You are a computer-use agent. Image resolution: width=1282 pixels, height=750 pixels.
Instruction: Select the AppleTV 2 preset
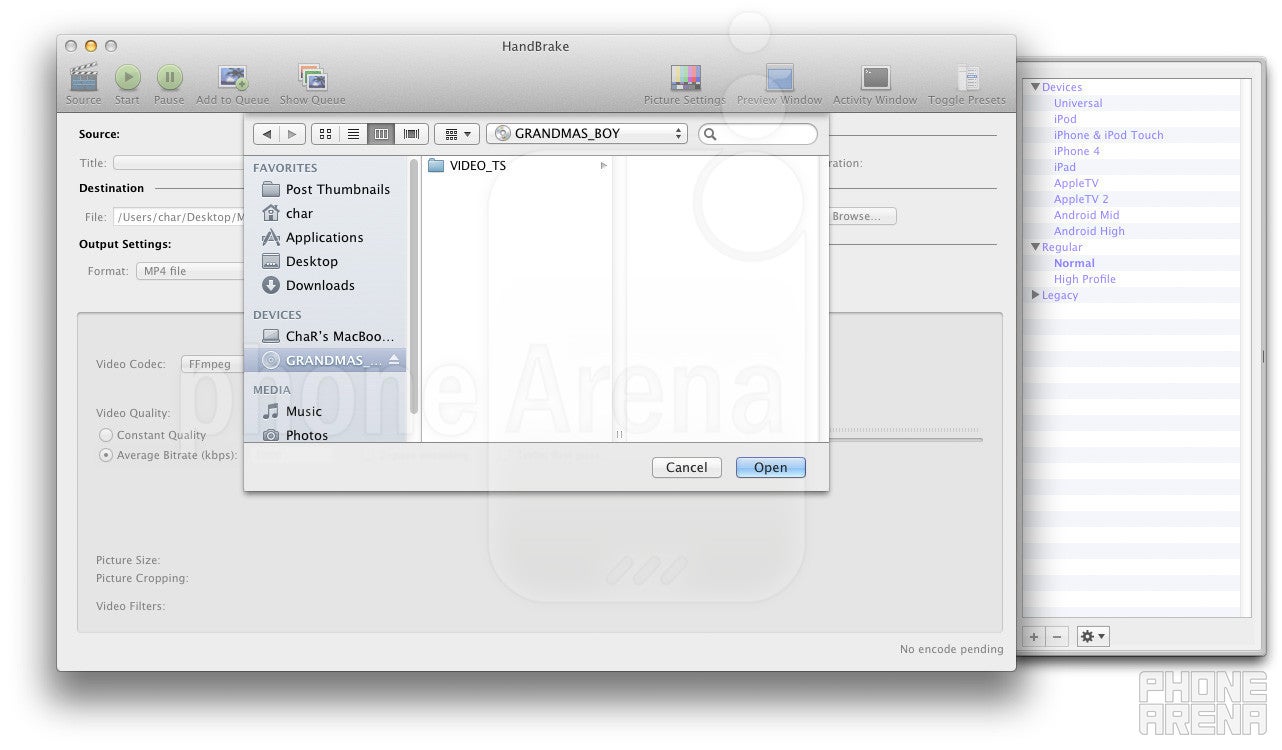pyautogui.click(x=1081, y=199)
